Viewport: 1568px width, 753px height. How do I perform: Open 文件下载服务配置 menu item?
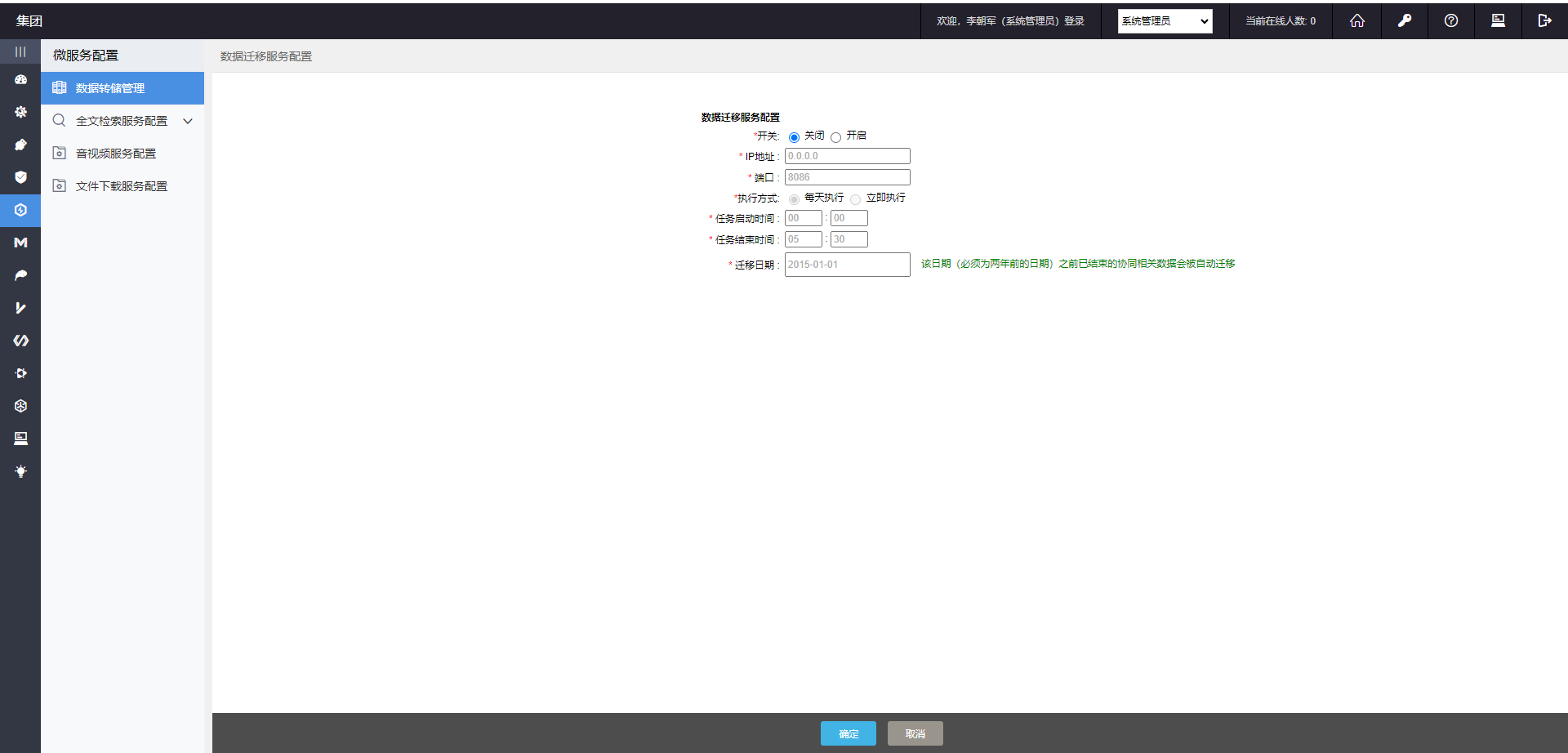tap(122, 186)
